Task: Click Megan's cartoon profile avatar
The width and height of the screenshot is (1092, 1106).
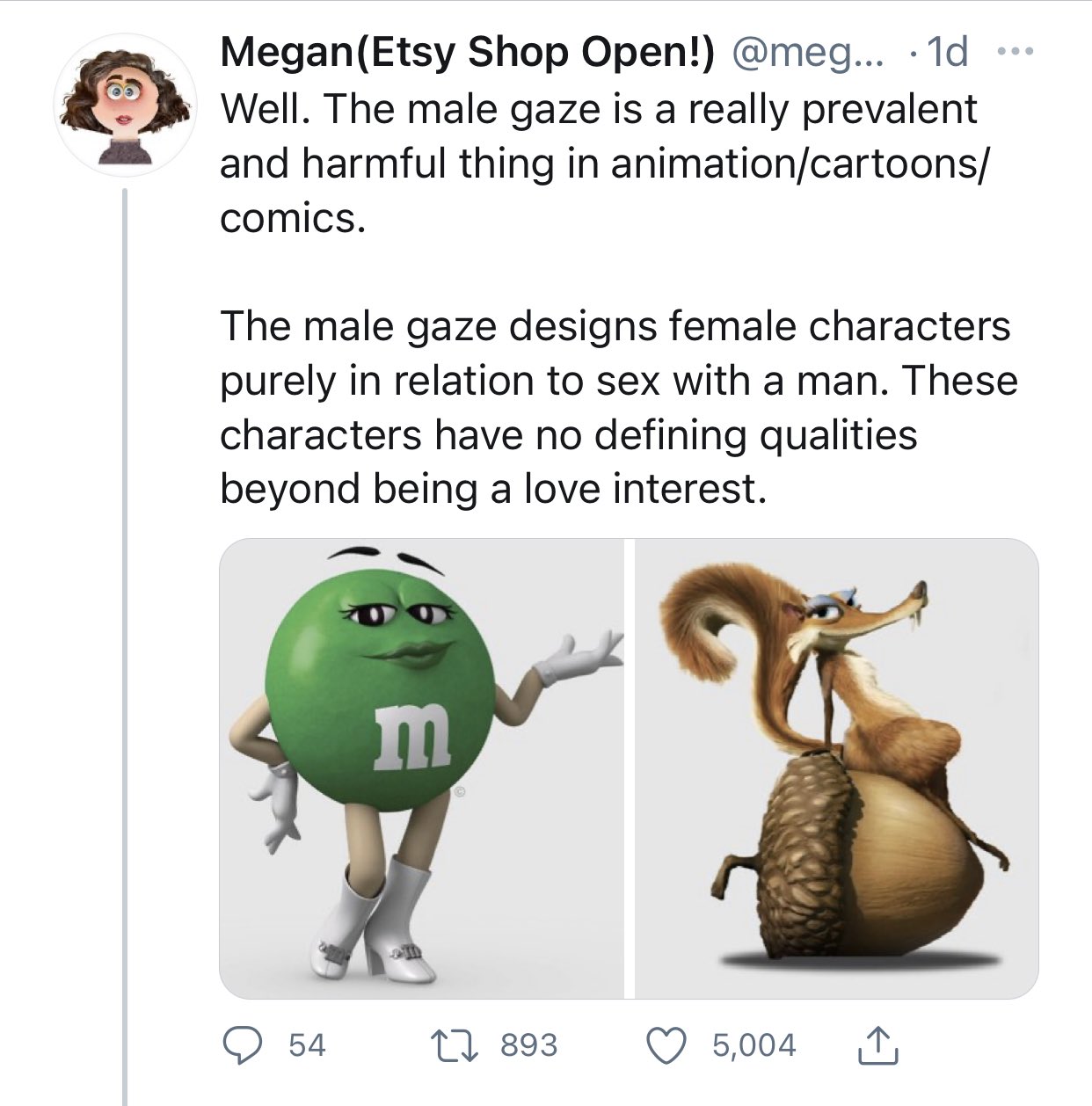Action: tap(124, 107)
